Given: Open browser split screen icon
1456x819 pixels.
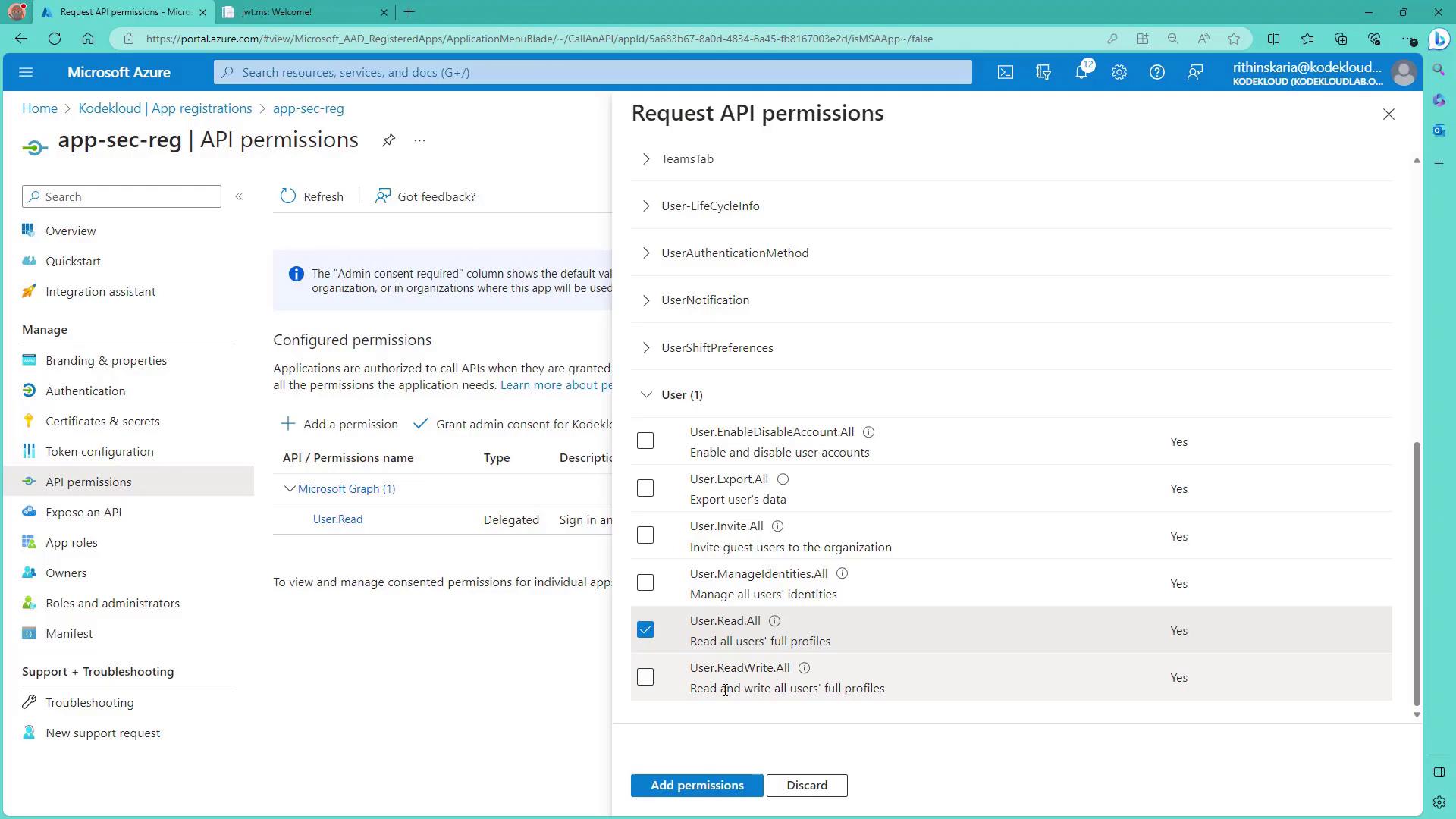Looking at the screenshot, I should coord(1273,39).
